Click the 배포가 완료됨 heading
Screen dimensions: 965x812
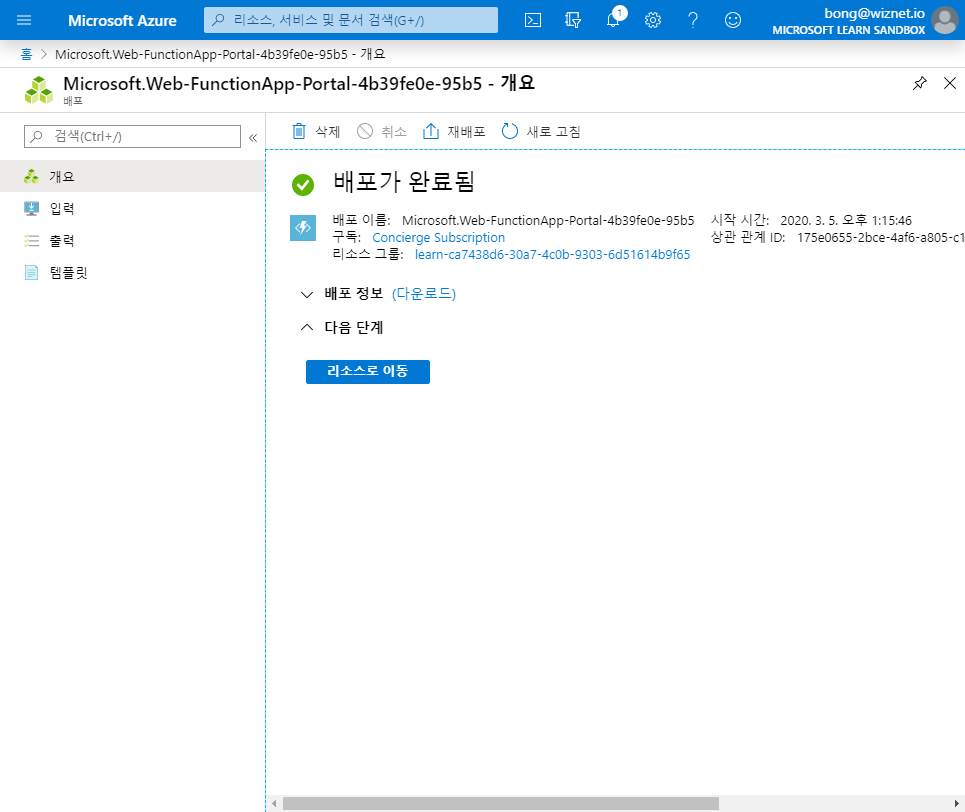pos(404,182)
